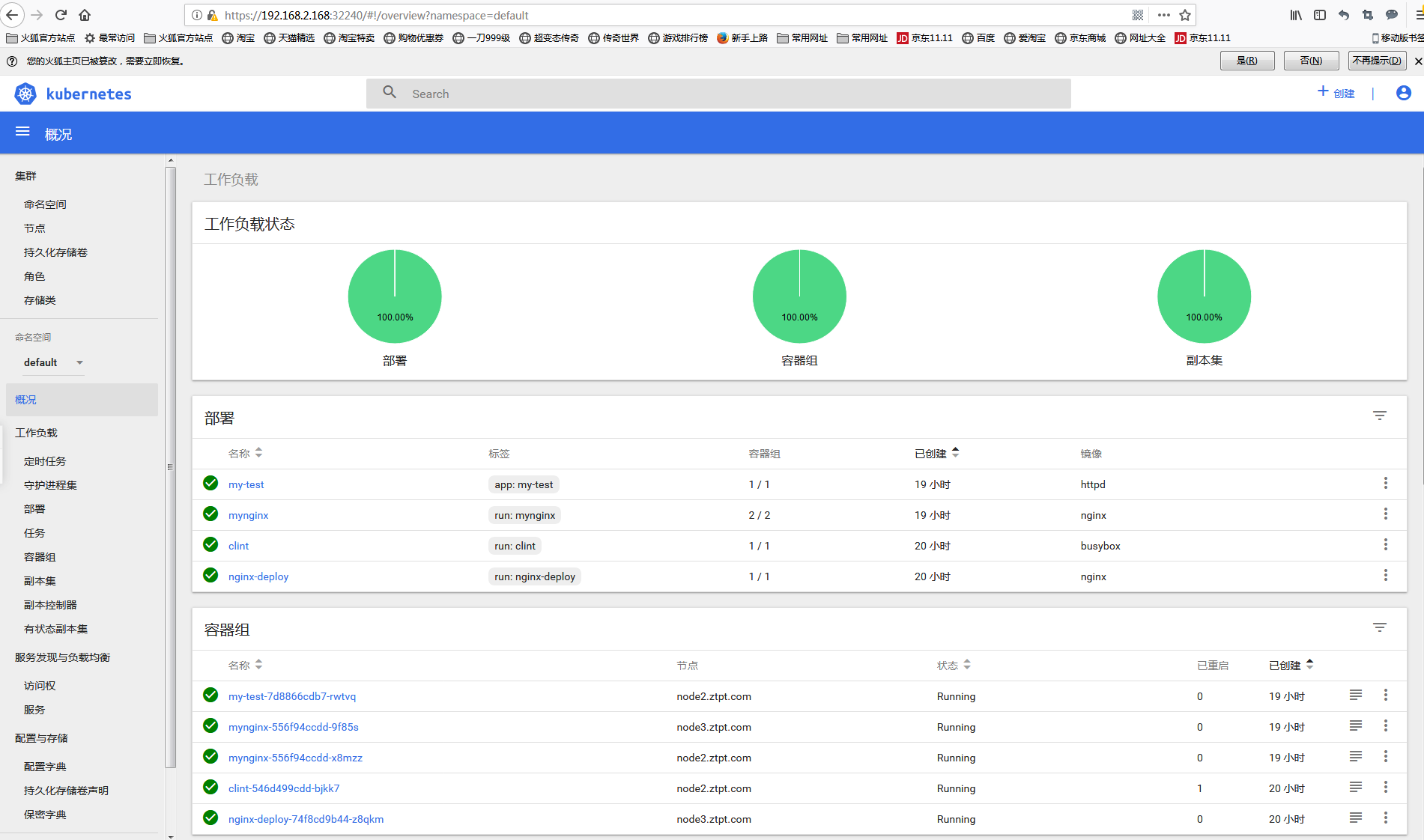1424x840 pixels.
Task: View logs for mynginx-556f94ccdd-x8mzz pod
Action: 1355,757
